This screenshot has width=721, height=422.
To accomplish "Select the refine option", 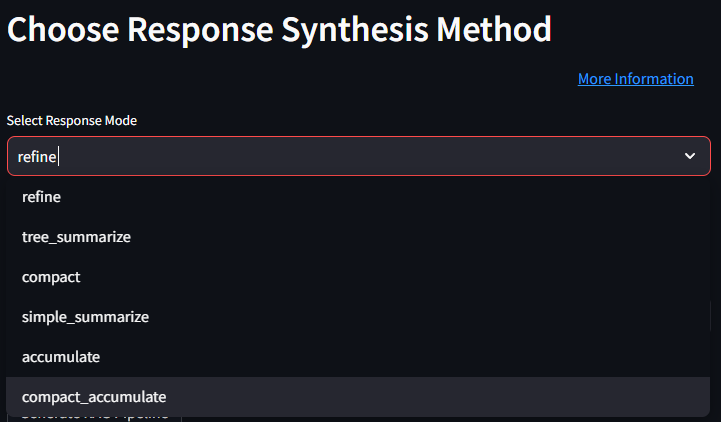I will pos(41,197).
